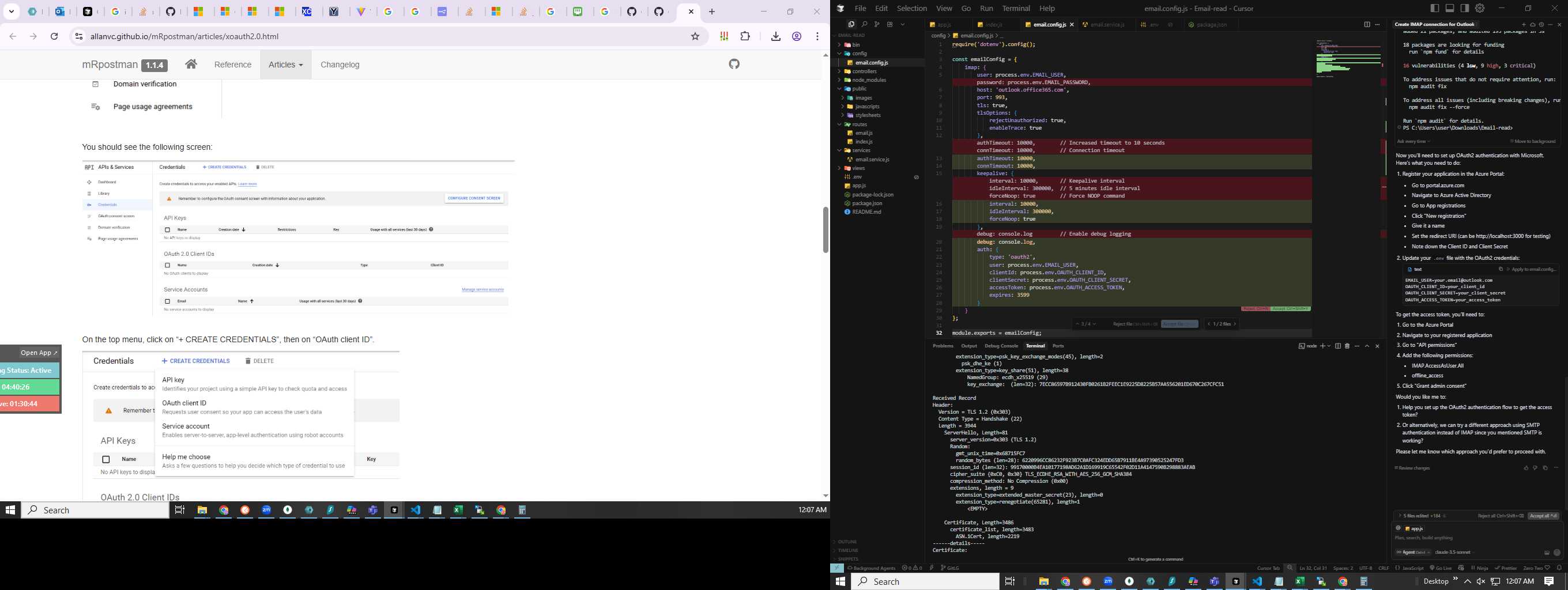Open the Explorer view in Cursor
This screenshot has width=1568, height=590.
(851, 24)
